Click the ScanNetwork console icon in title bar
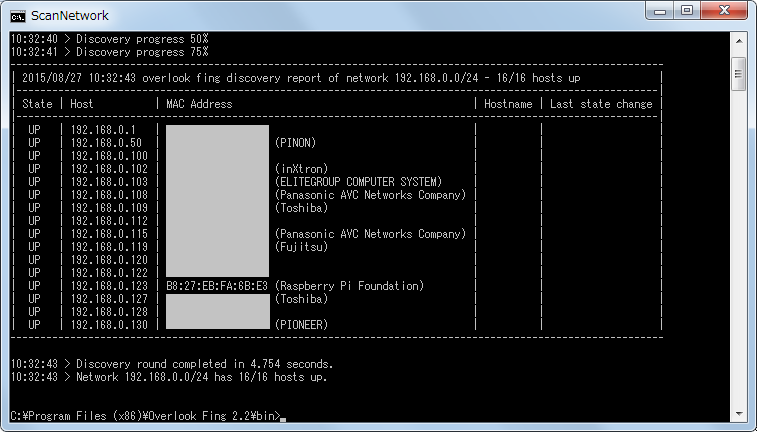The height and width of the screenshot is (432, 757). (17, 16)
